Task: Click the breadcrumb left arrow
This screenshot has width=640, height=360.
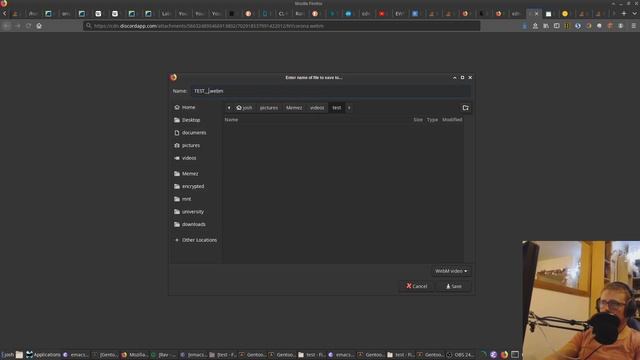Action: pyautogui.click(x=229, y=108)
